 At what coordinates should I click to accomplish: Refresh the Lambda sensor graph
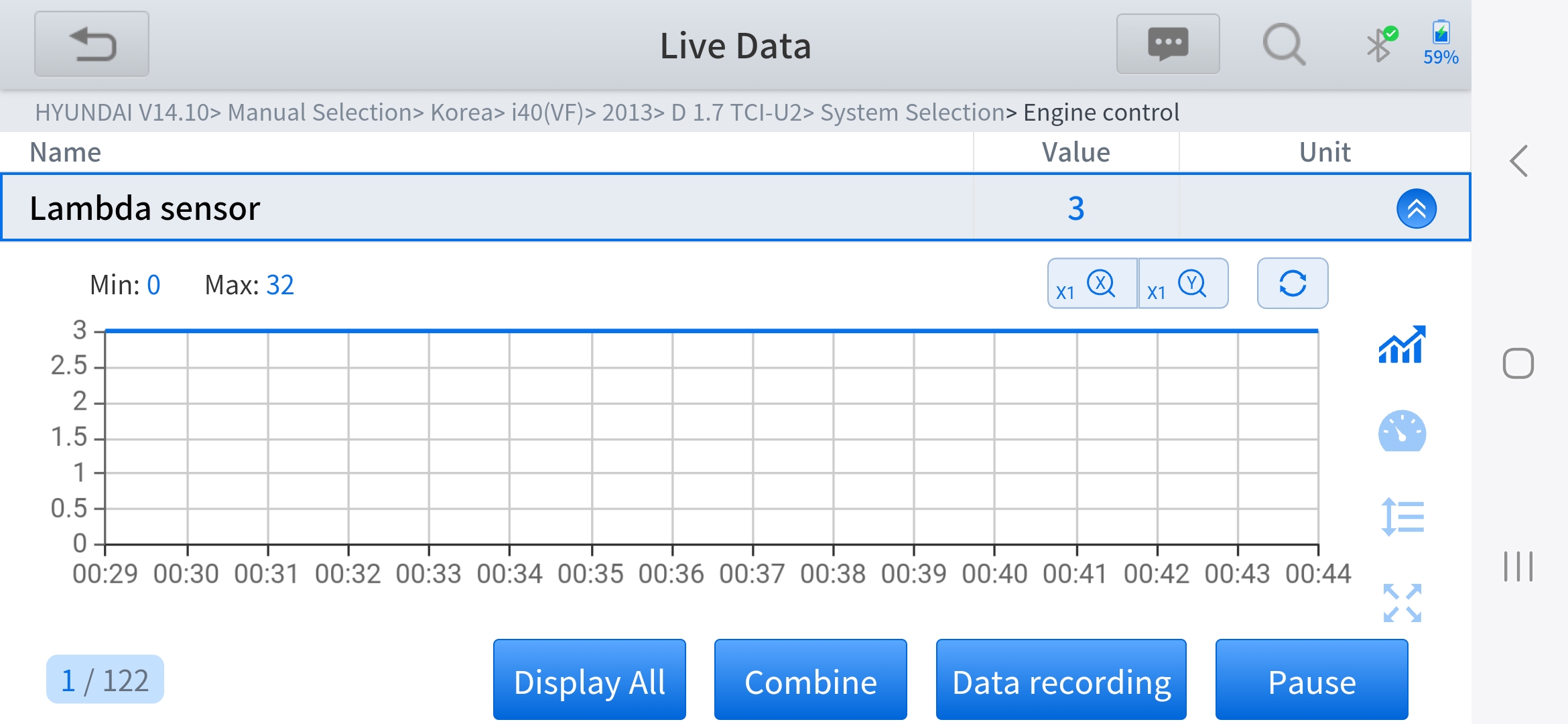(1292, 283)
